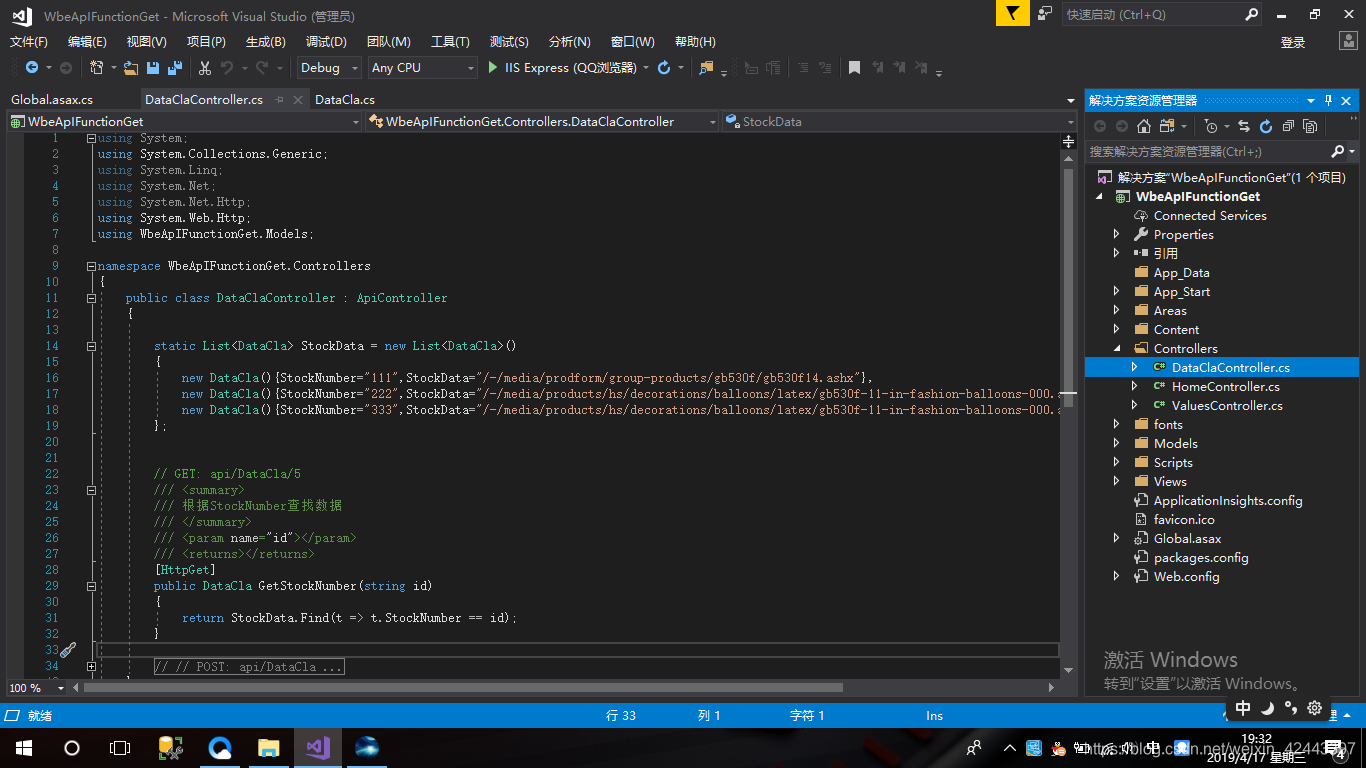Click the Open File toolbar icon
This screenshot has width=1366, height=768.
pyautogui.click(x=132, y=68)
